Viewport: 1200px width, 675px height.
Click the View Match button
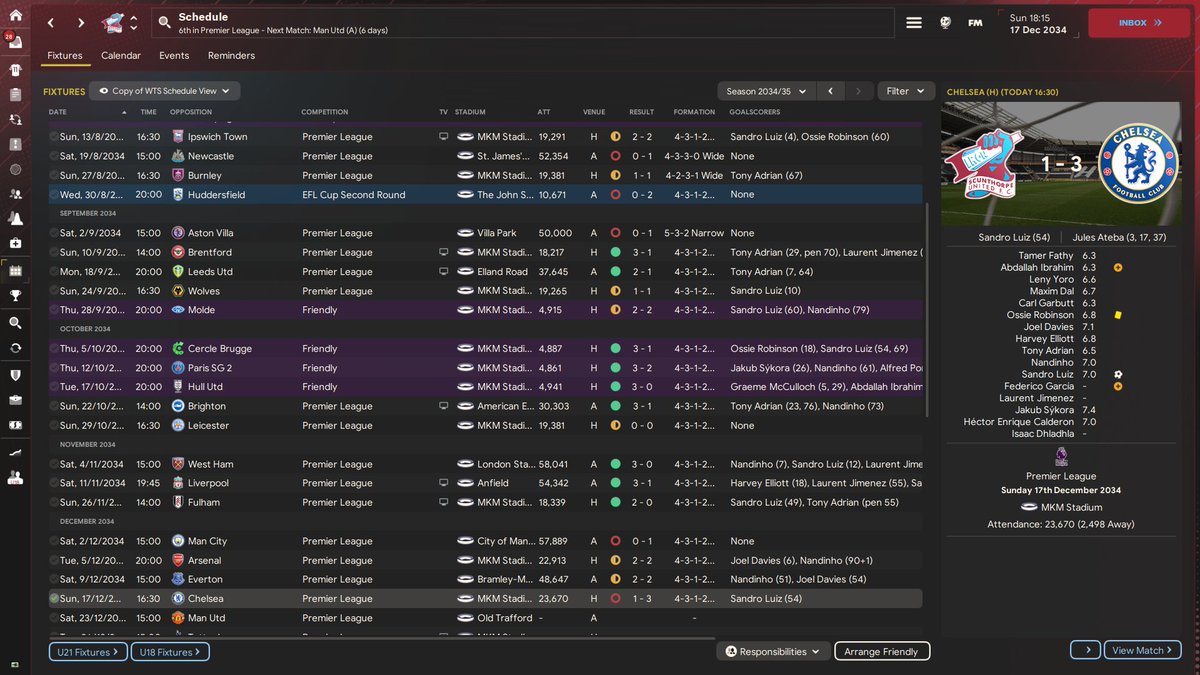[x=1144, y=650]
